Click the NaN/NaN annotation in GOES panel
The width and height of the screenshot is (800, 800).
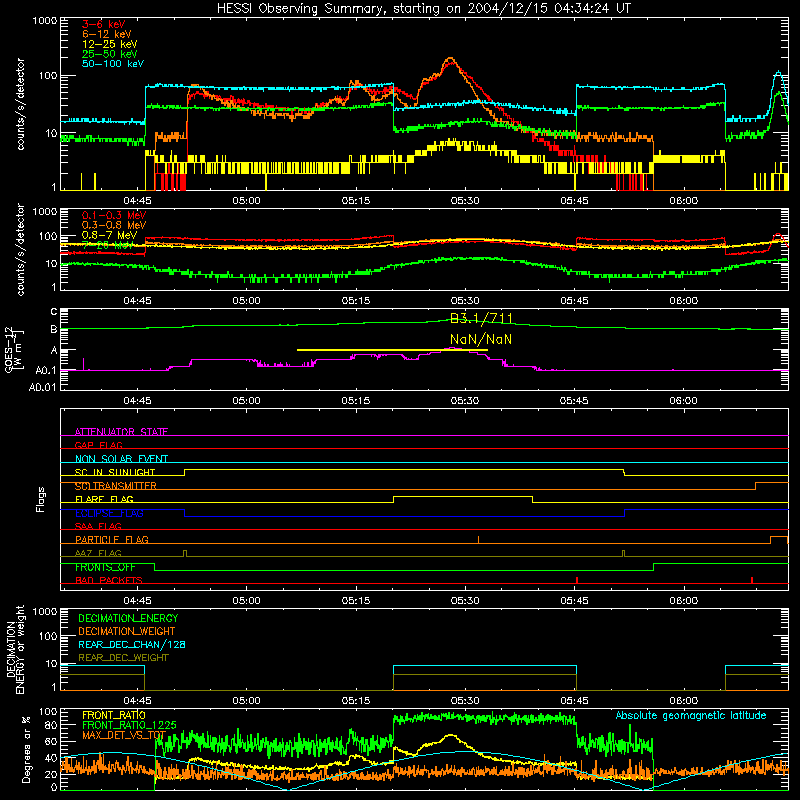(481, 339)
